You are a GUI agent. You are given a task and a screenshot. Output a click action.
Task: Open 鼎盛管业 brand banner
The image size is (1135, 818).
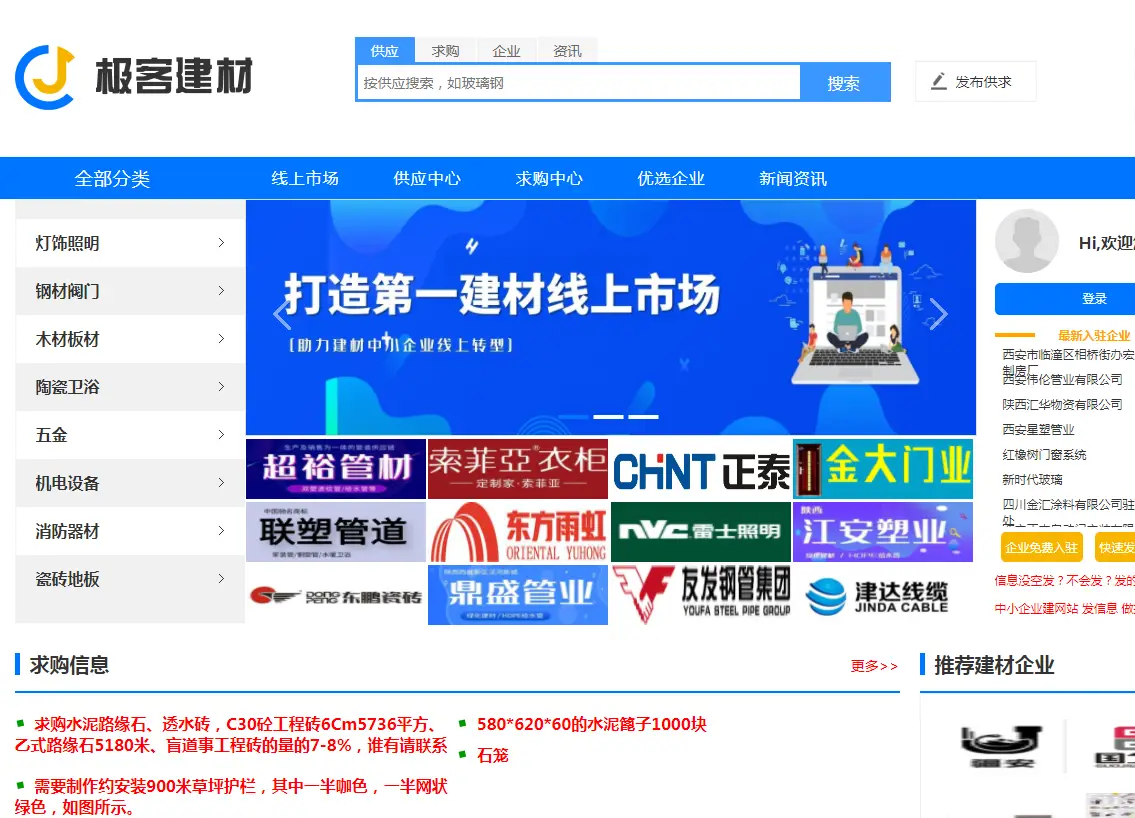click(x=518, y=595)
